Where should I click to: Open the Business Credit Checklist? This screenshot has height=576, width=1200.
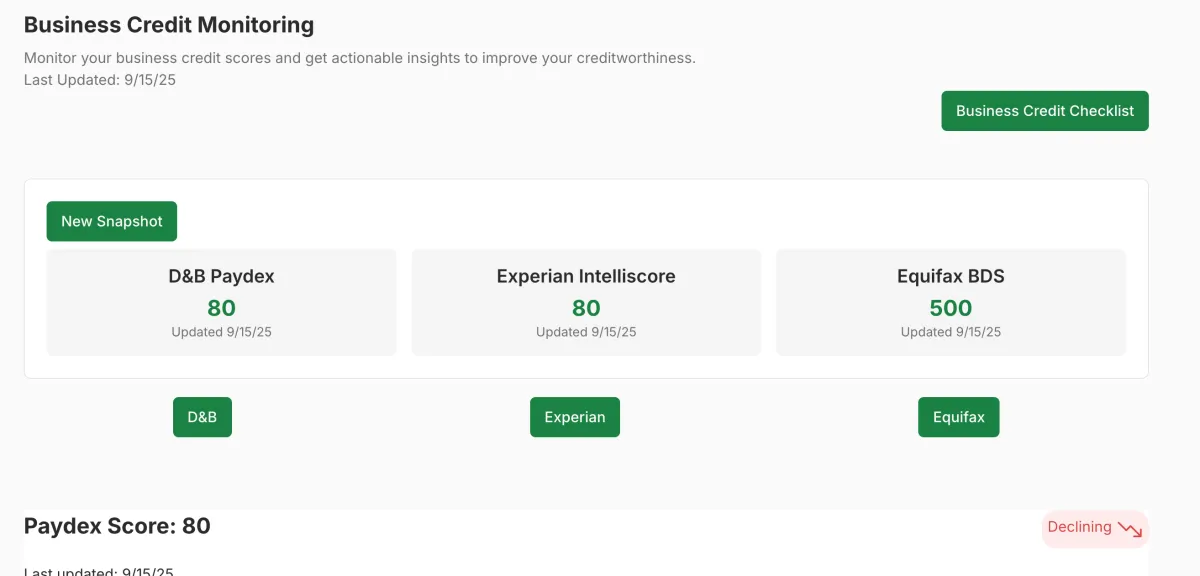pos(1044,111)
